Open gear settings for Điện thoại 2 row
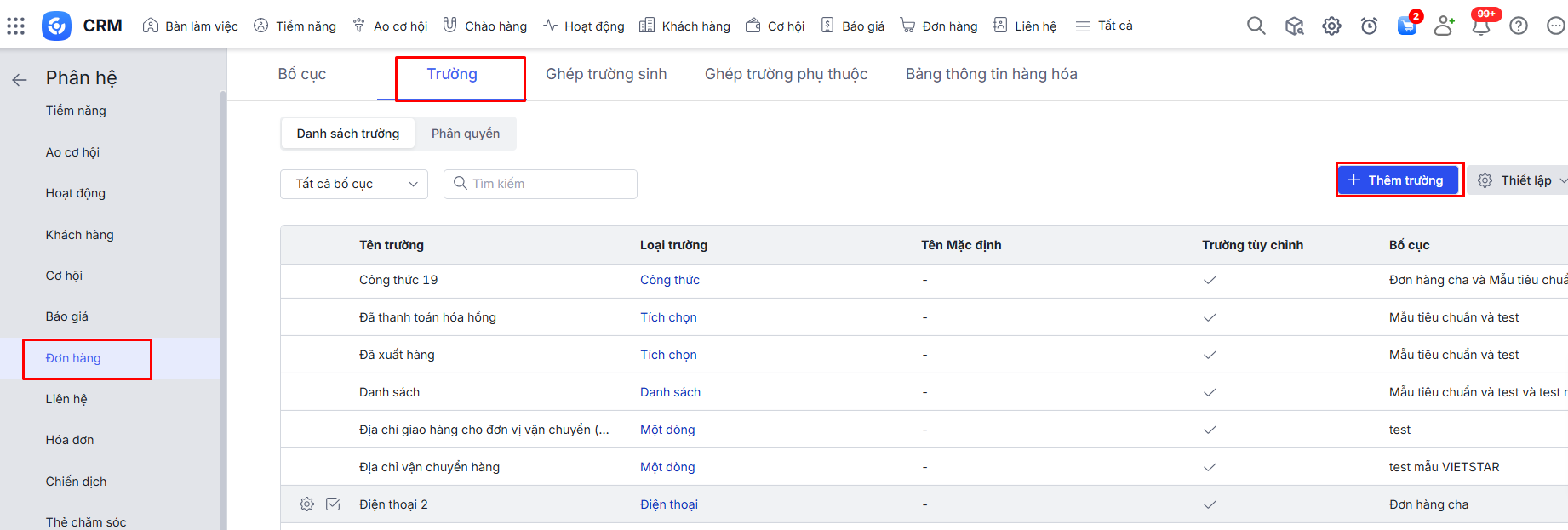Viewport: 1568px width, 530px height. (306, 504)
